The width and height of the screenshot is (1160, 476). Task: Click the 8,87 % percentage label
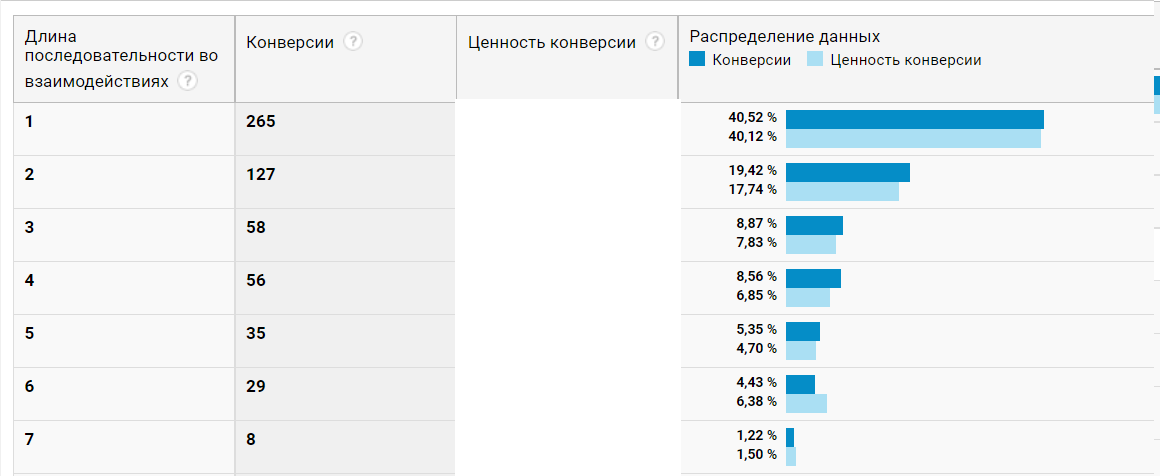758,224
